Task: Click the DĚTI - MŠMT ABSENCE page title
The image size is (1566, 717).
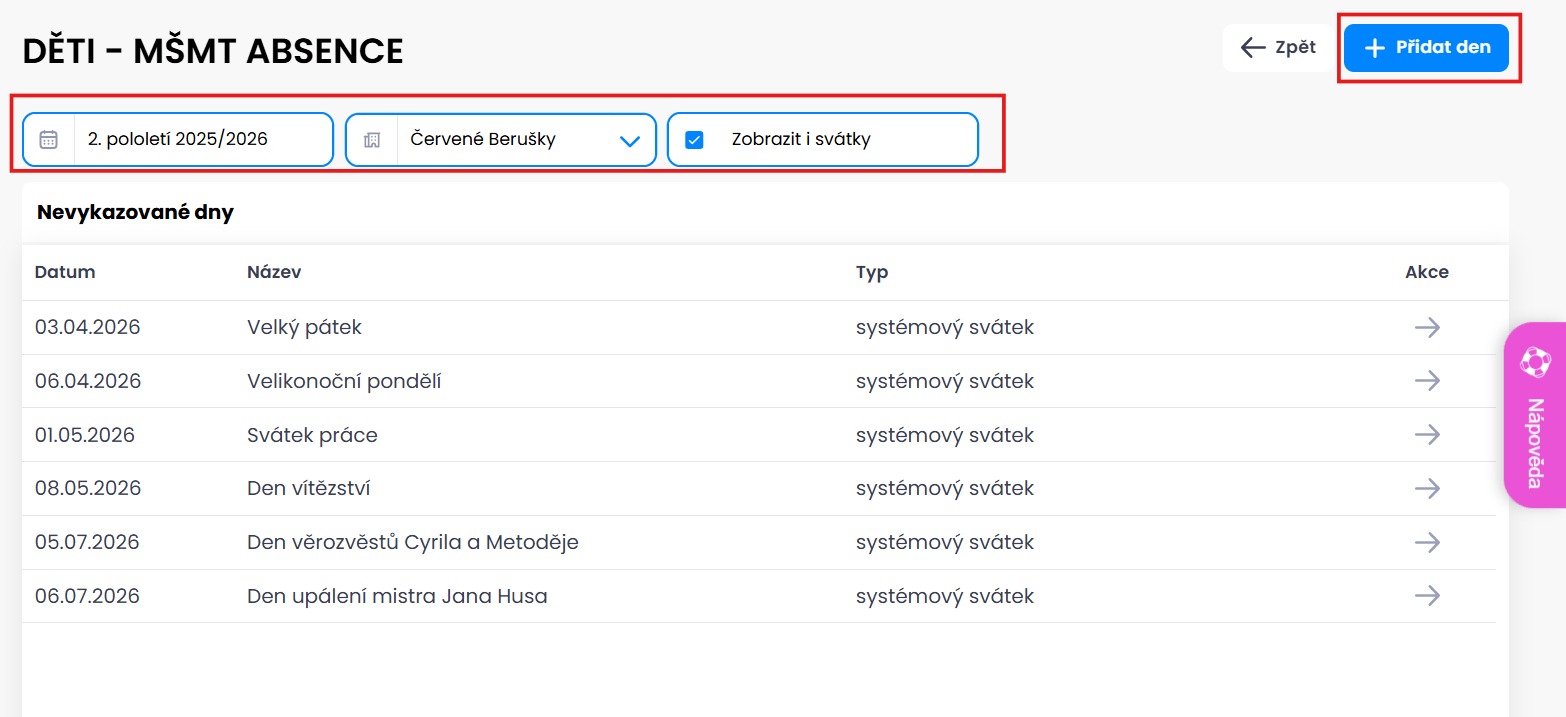Action: tap(213, 51)
